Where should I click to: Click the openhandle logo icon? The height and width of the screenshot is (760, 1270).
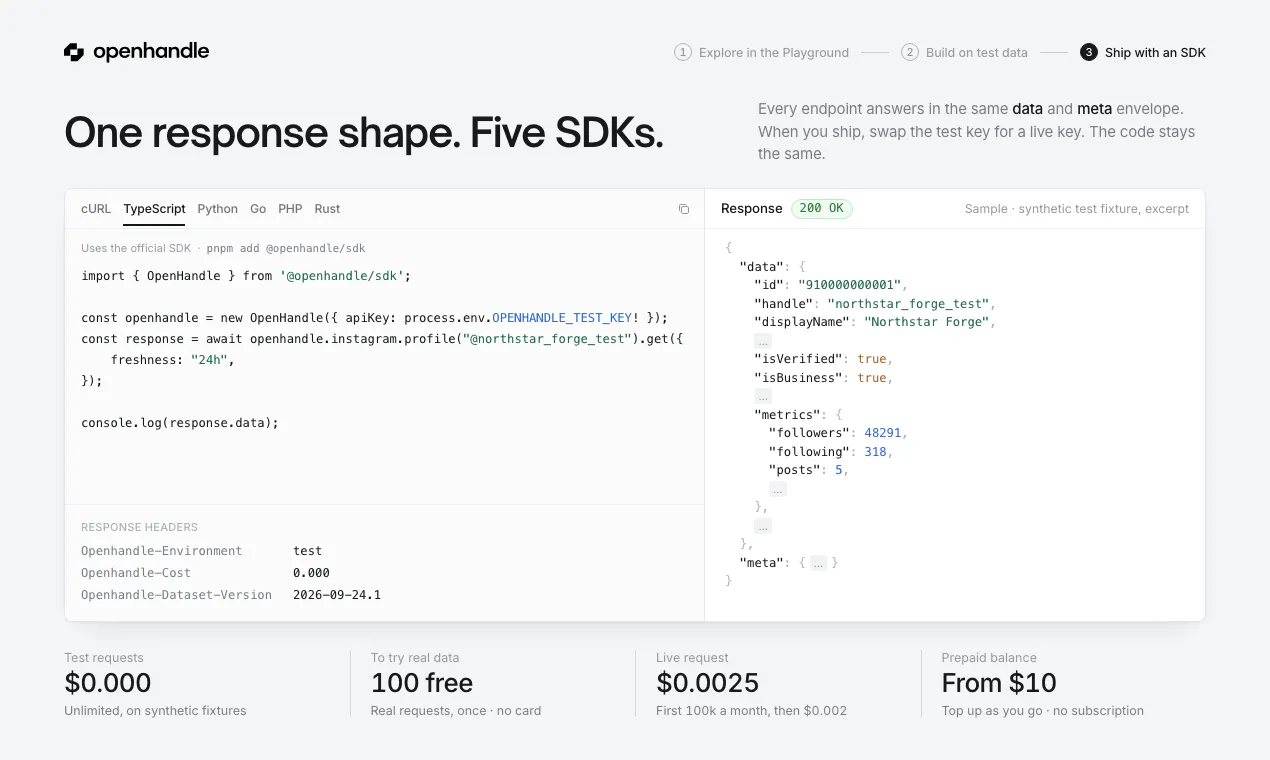pyautogui.click(x=74, y=52)
